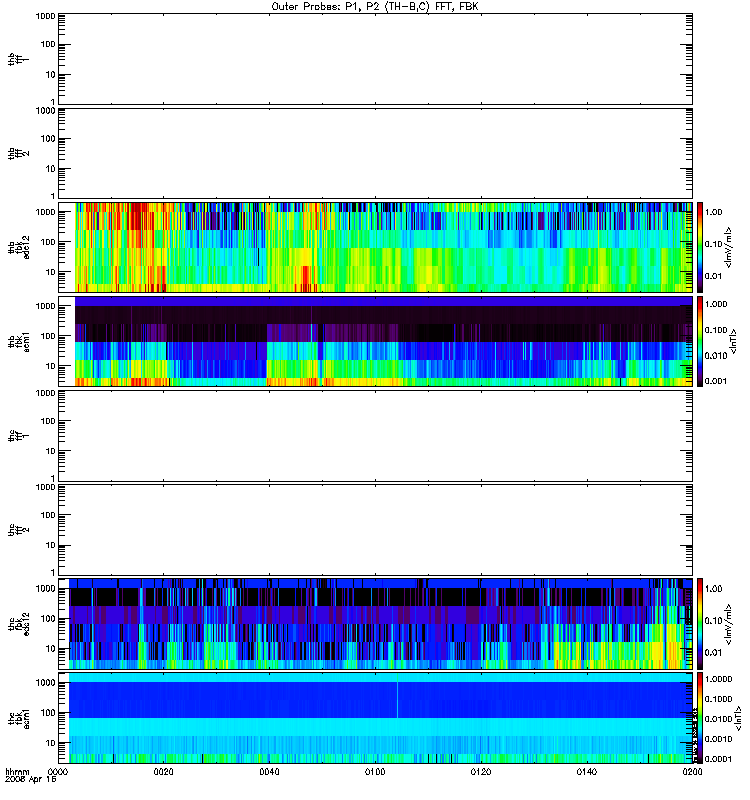Click the thc fbk scm1 color bar
This screenshot has width=750, height=800.
tap(700, 718)
